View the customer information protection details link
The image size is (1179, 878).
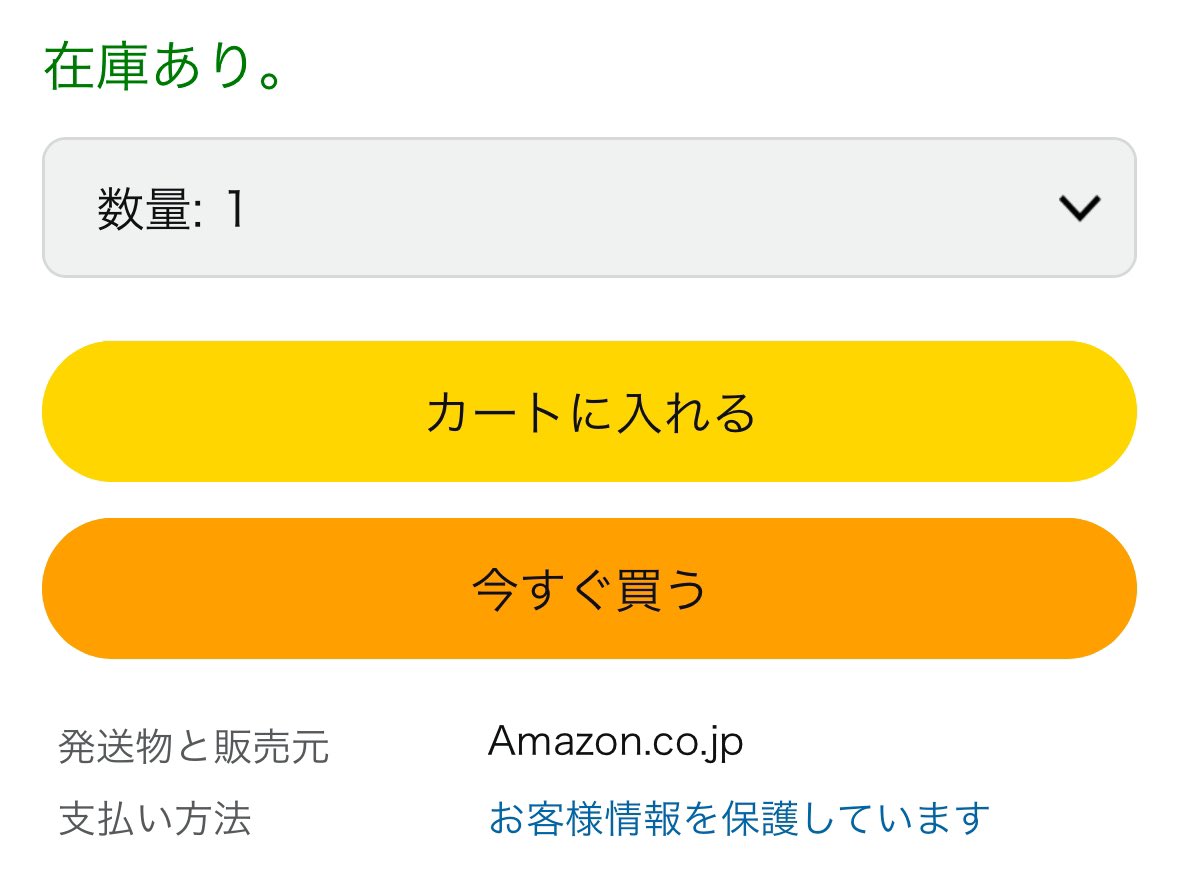pos(738,819)
